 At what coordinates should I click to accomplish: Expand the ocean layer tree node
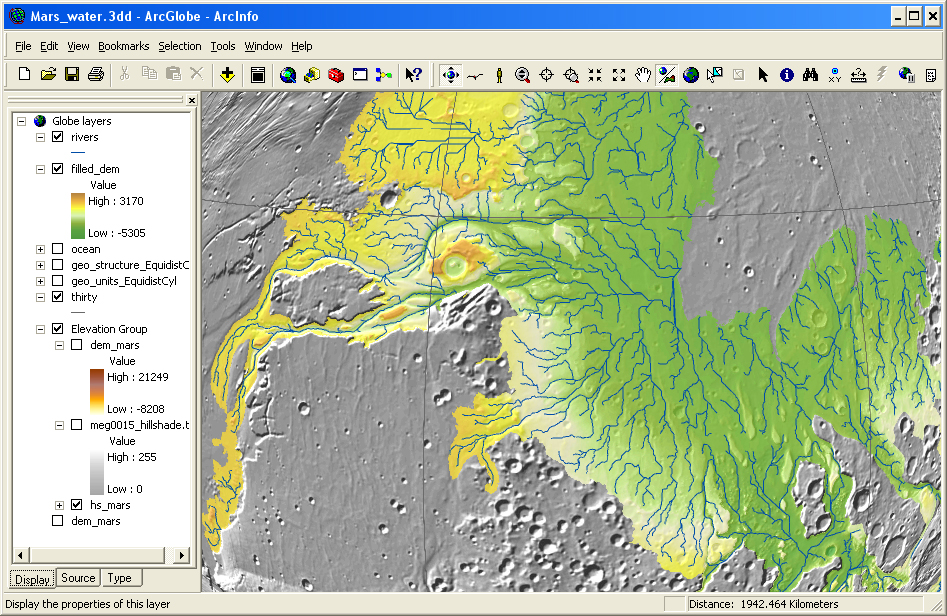[x=41, y=249]
